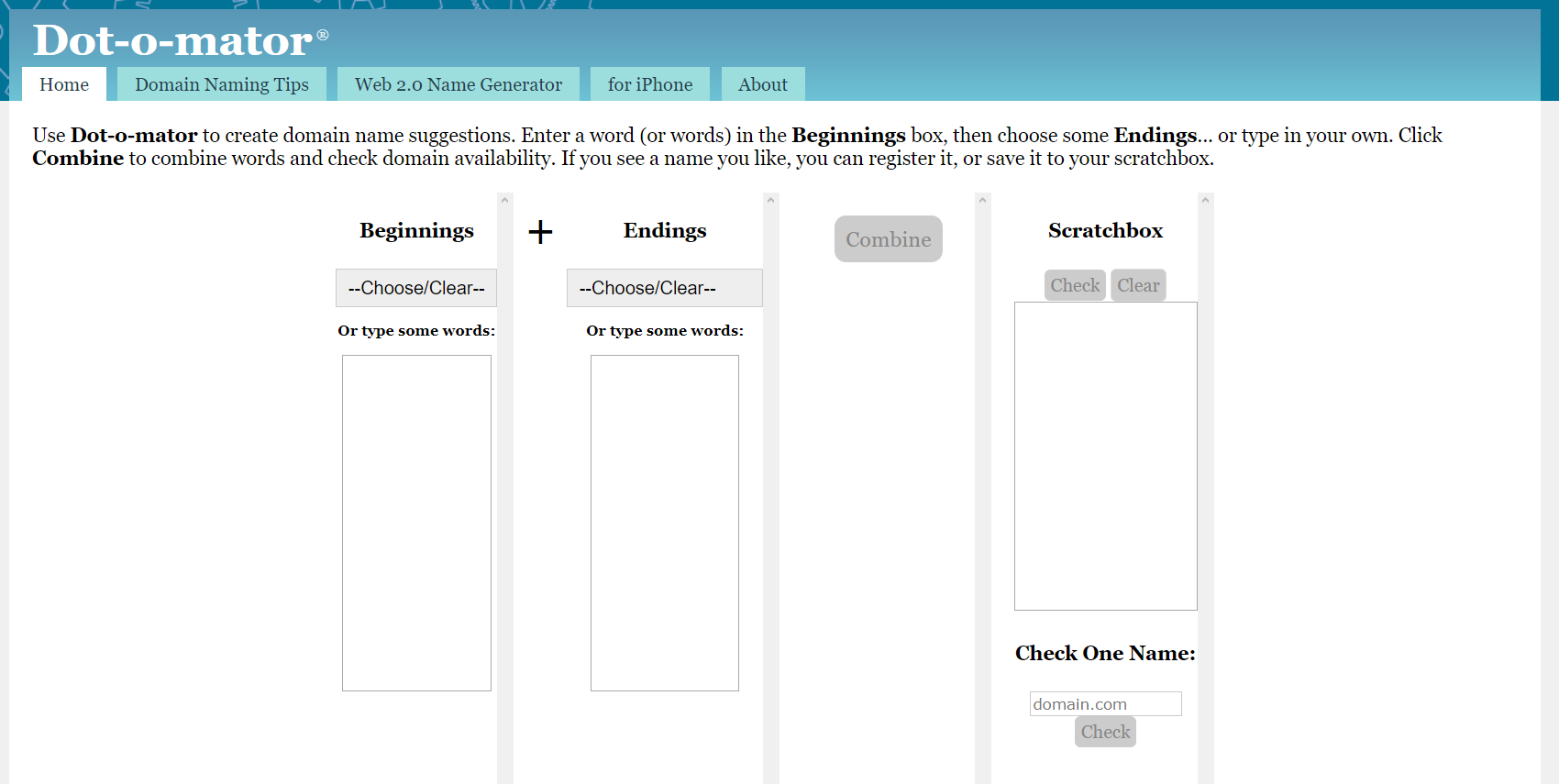Focus the Endings words text area
This screenshot has height=784, width=1559.
[x=664, y=523]
